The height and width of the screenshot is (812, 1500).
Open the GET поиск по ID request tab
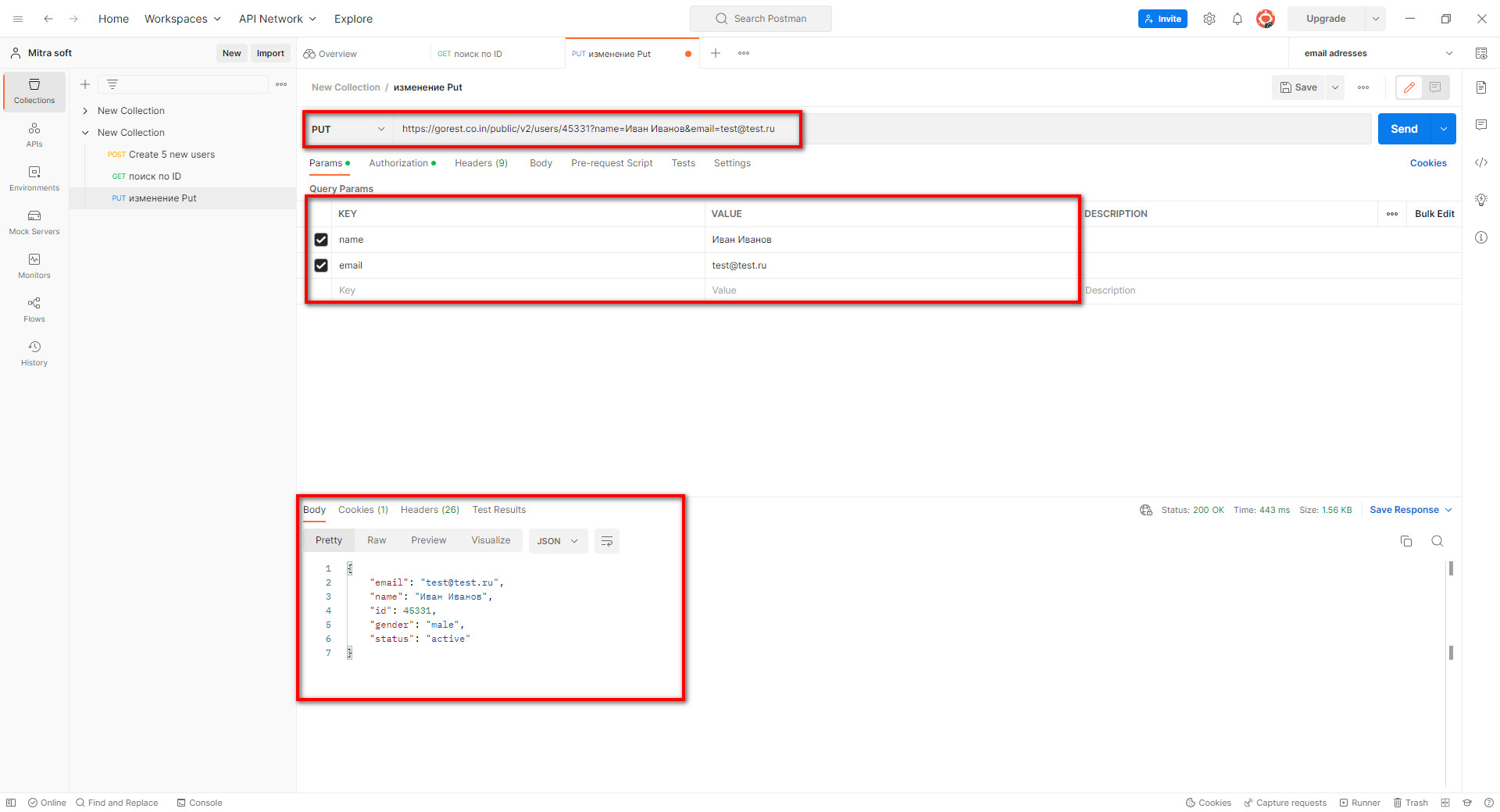497,54
